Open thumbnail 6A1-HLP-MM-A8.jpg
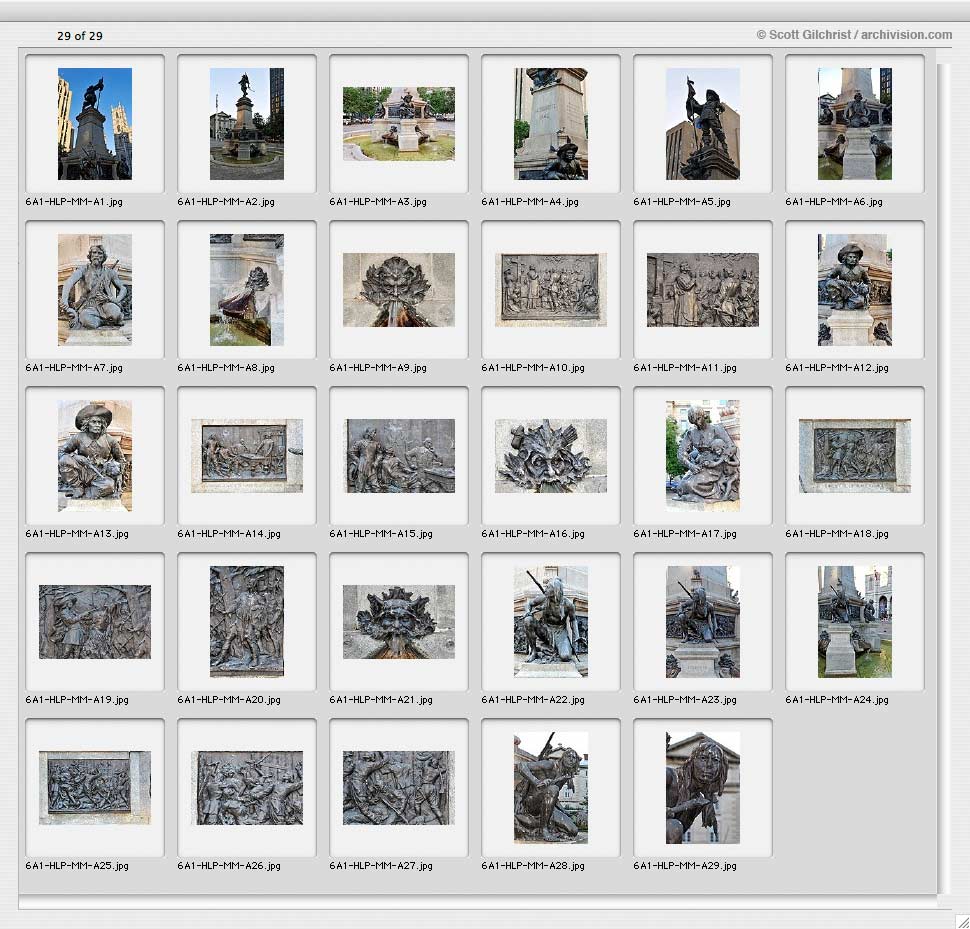The width and height of the screenshot is (970, 929). (247, 289)
